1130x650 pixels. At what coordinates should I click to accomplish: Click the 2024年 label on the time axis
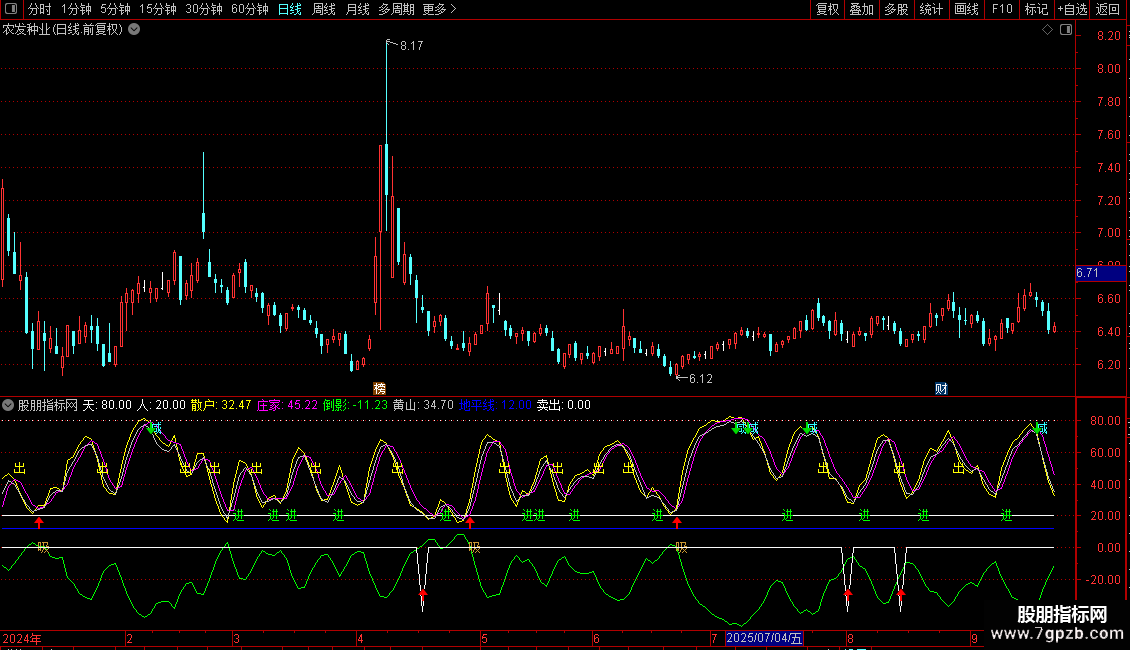tap(22, 638)
